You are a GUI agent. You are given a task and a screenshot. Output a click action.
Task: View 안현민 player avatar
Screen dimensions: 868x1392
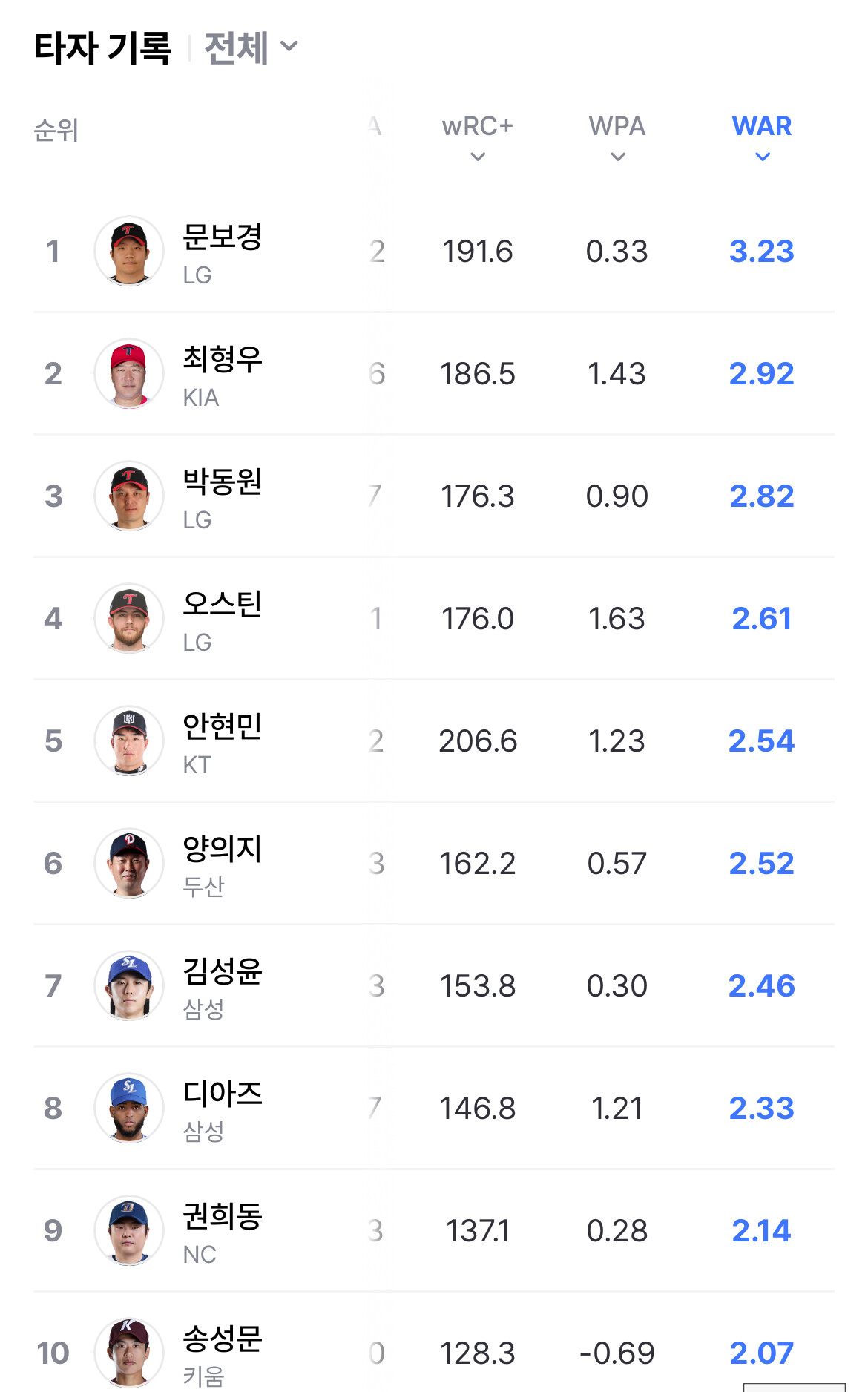[129, 741]
